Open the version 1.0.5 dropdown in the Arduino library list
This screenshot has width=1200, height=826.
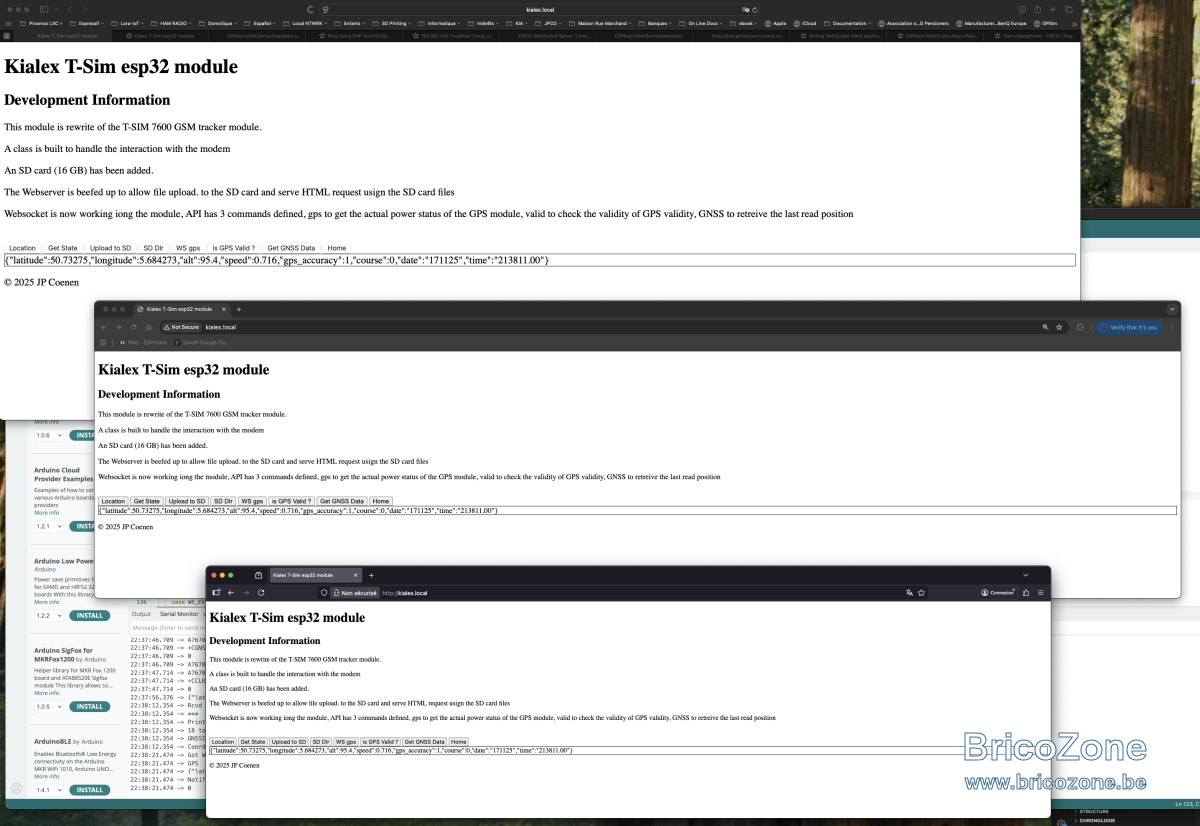[x=49, y=707]
